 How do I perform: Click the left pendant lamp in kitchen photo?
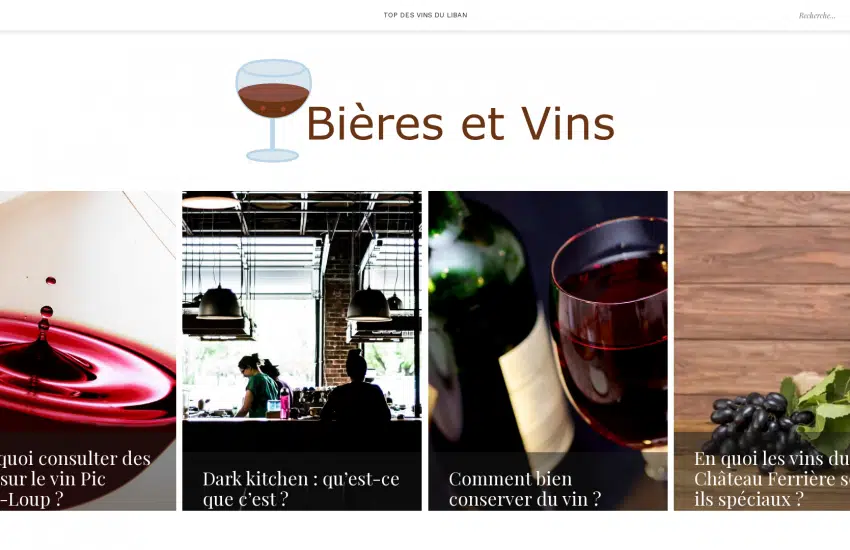[x=219, y=303]
